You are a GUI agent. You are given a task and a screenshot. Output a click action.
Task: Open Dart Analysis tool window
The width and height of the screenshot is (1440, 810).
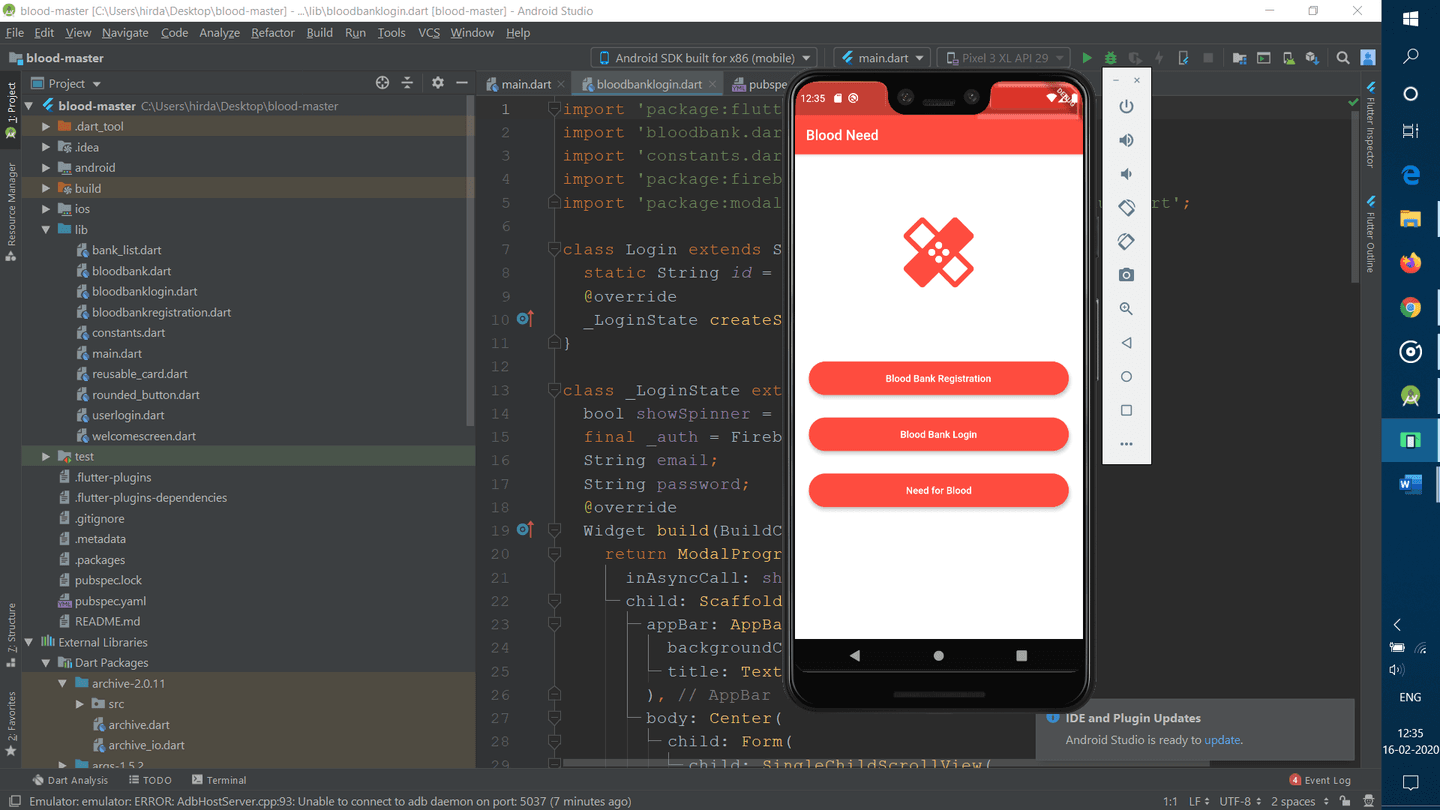pos(69,780)
